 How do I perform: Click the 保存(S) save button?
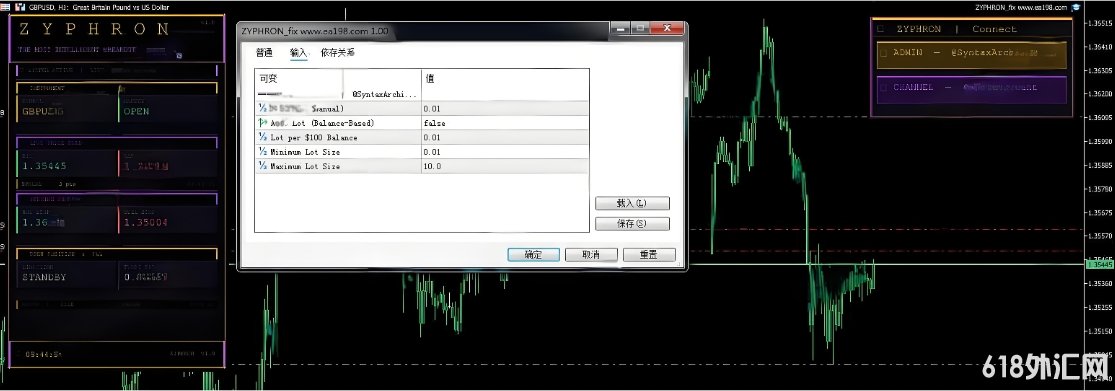pyautogui.click(x=631, y=224)
